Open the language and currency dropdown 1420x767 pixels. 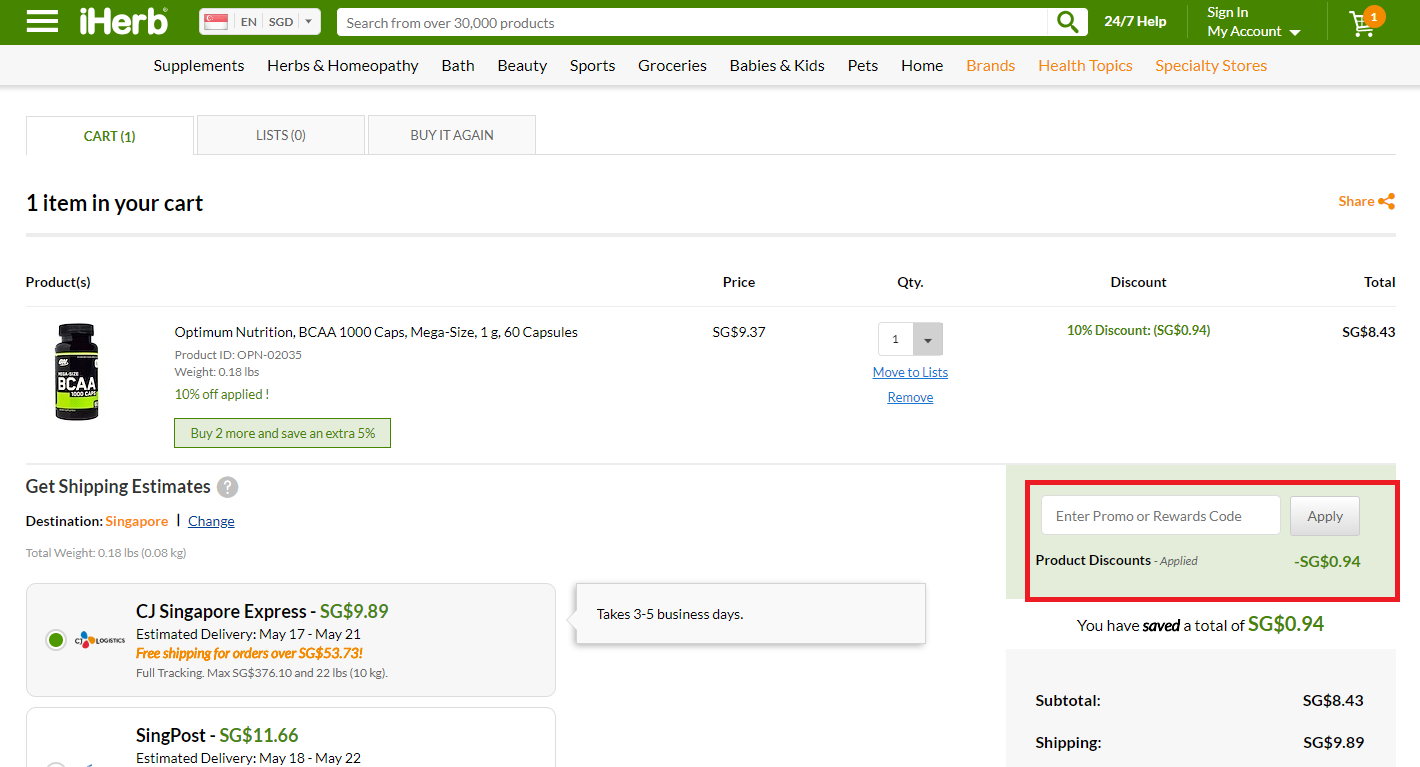pyautogui.click(x=260, y=21)
